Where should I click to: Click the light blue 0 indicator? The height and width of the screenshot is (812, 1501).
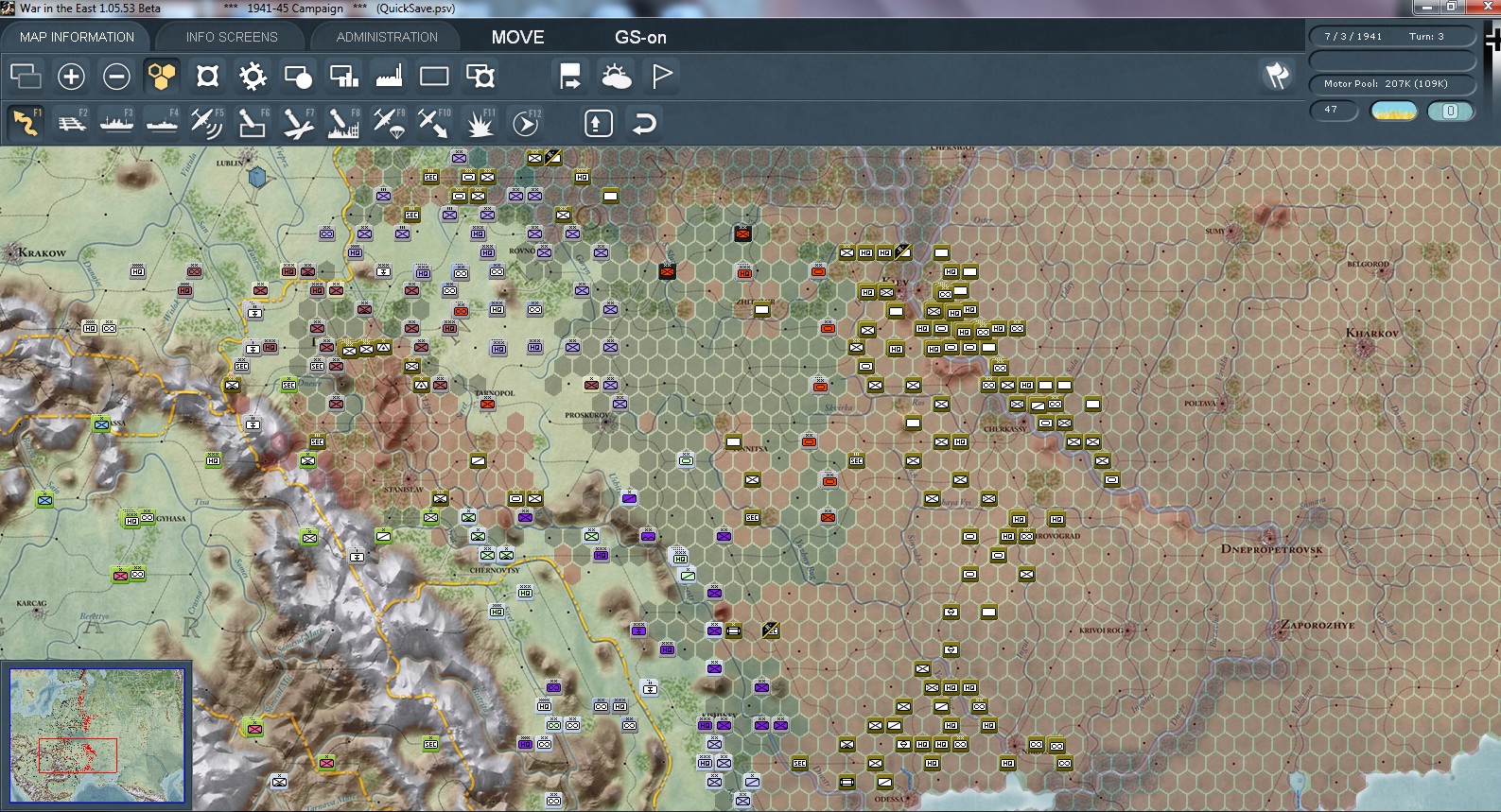[1450, 111]
